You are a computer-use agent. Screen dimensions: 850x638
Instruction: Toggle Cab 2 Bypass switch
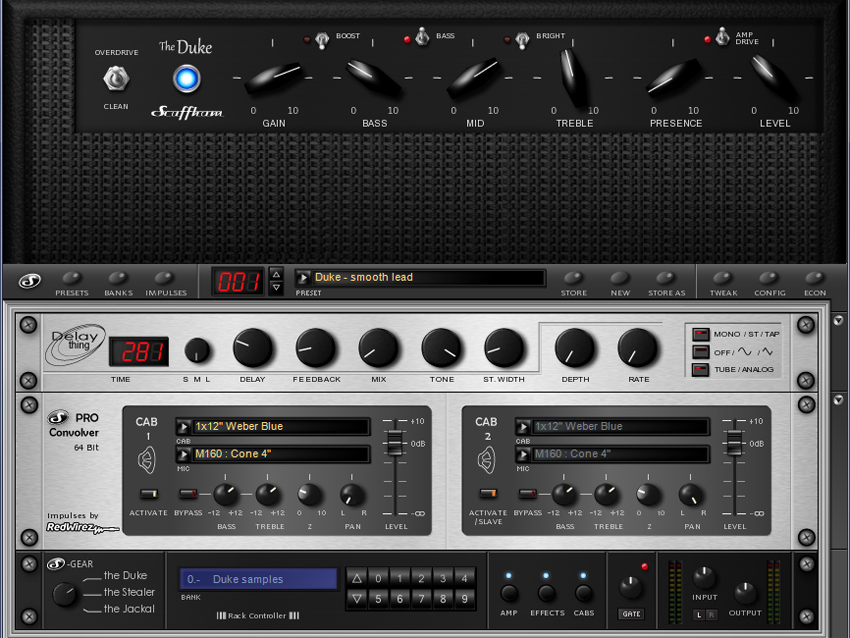click(527, 493)
